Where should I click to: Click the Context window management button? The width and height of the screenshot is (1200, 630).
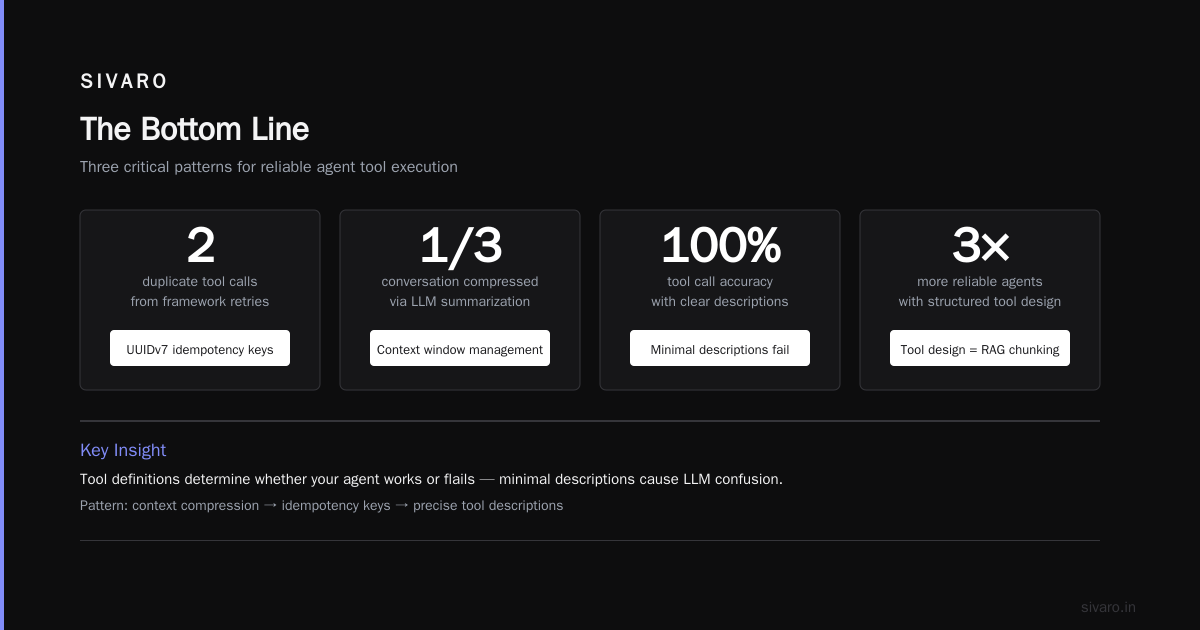pos(460,349)
